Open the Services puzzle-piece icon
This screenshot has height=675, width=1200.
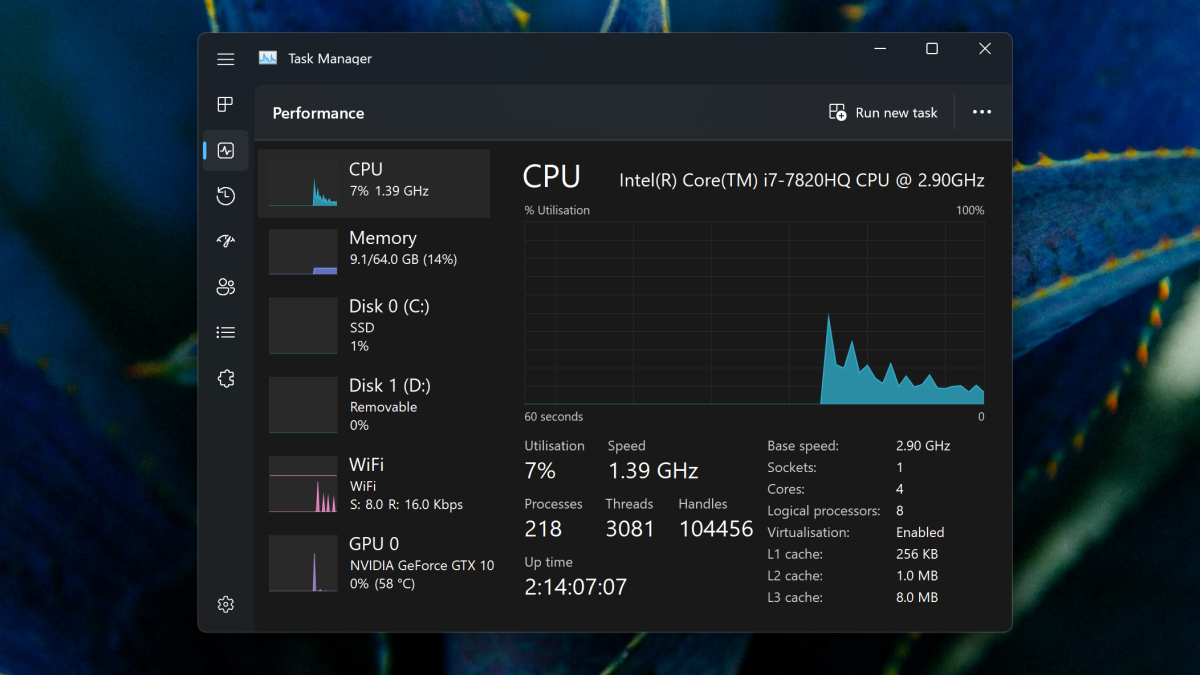(226, 378)
